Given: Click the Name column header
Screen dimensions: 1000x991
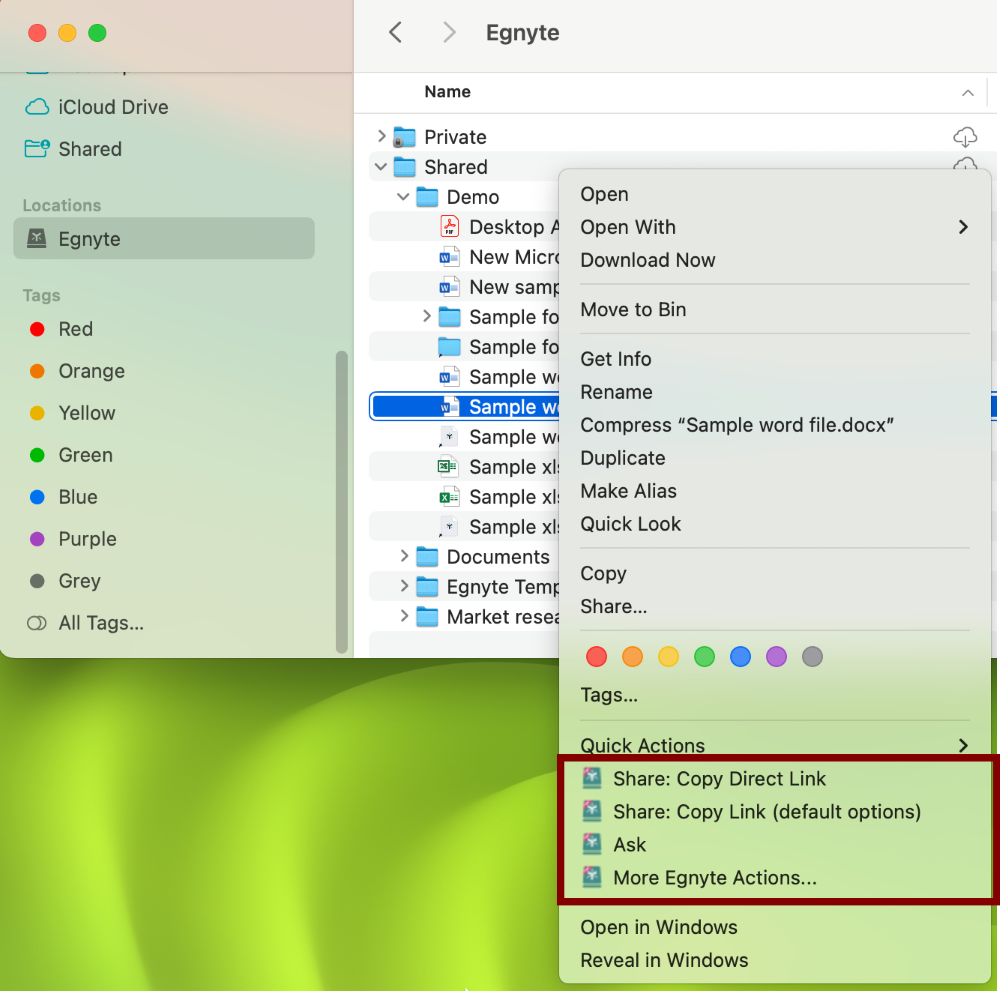Looking at the screenshot, I should [447, 92].
